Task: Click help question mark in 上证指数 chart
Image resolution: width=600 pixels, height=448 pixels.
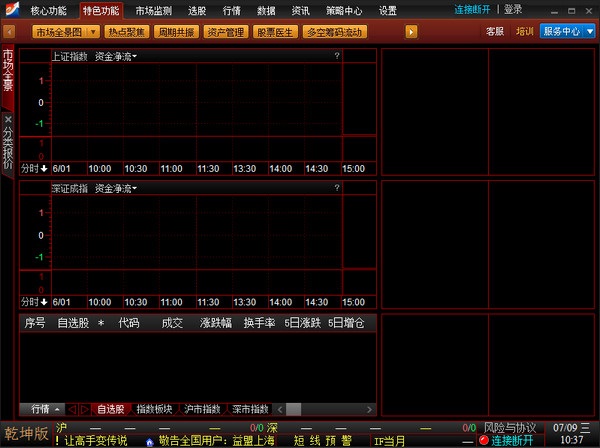Action: point(337,56)
